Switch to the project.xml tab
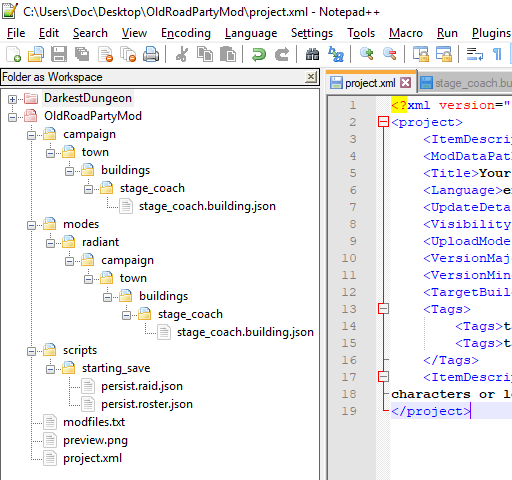512x480 pixels. pyautogui.click(x=370, y=83)
